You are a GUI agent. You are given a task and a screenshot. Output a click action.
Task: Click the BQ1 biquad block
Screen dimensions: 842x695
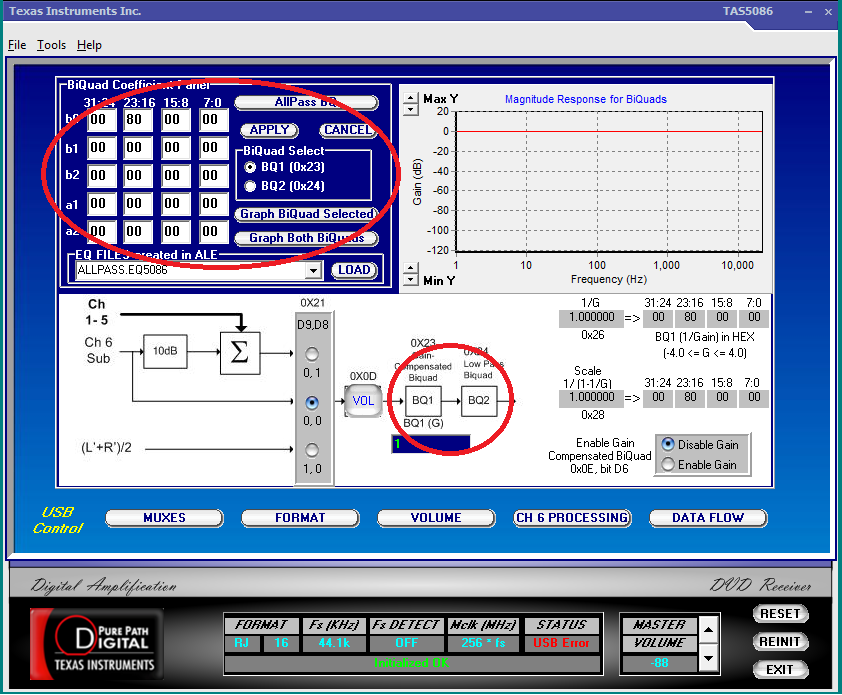coord(423,400)
